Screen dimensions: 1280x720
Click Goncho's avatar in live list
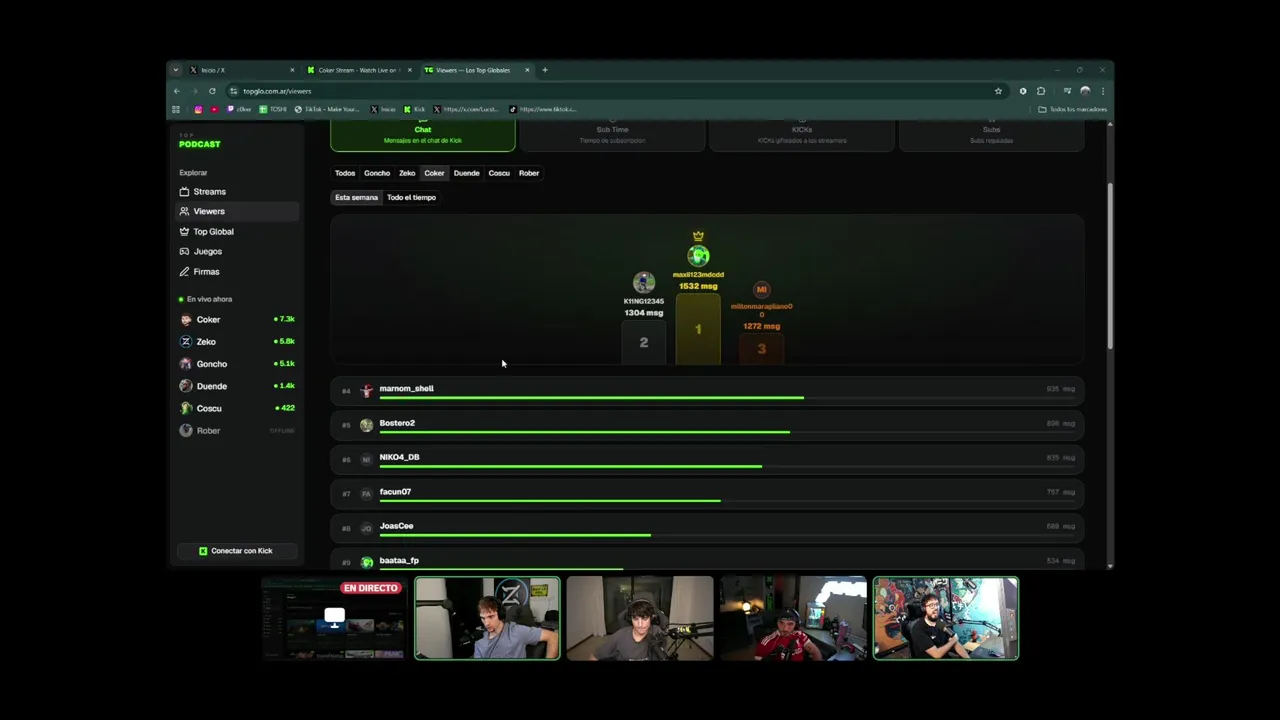pos(186,364)
